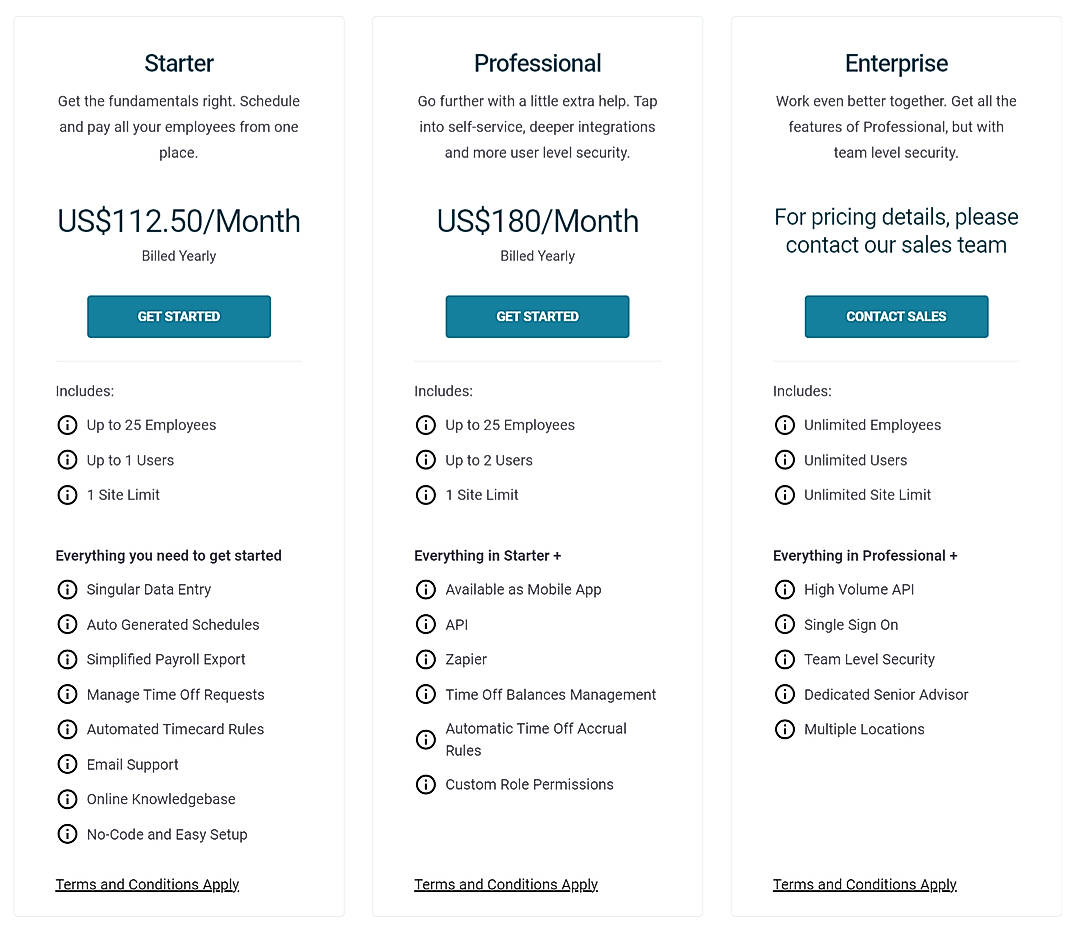1070x927 pixels.
Task: Click the info icon beside Email Support
Action: coord(67,765)
